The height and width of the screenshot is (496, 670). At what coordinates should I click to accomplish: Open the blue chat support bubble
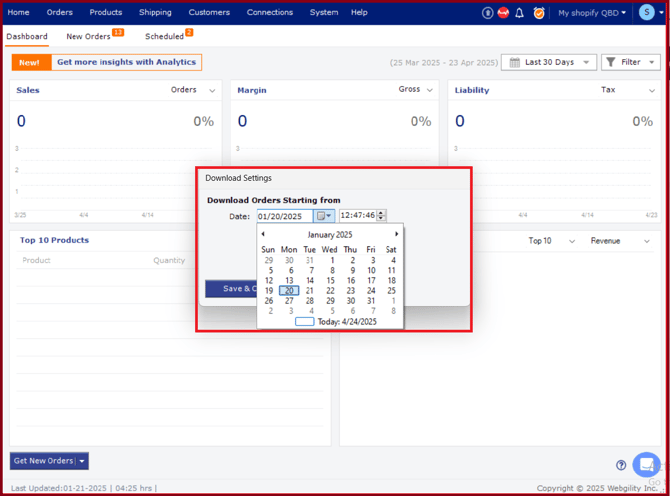646,464
